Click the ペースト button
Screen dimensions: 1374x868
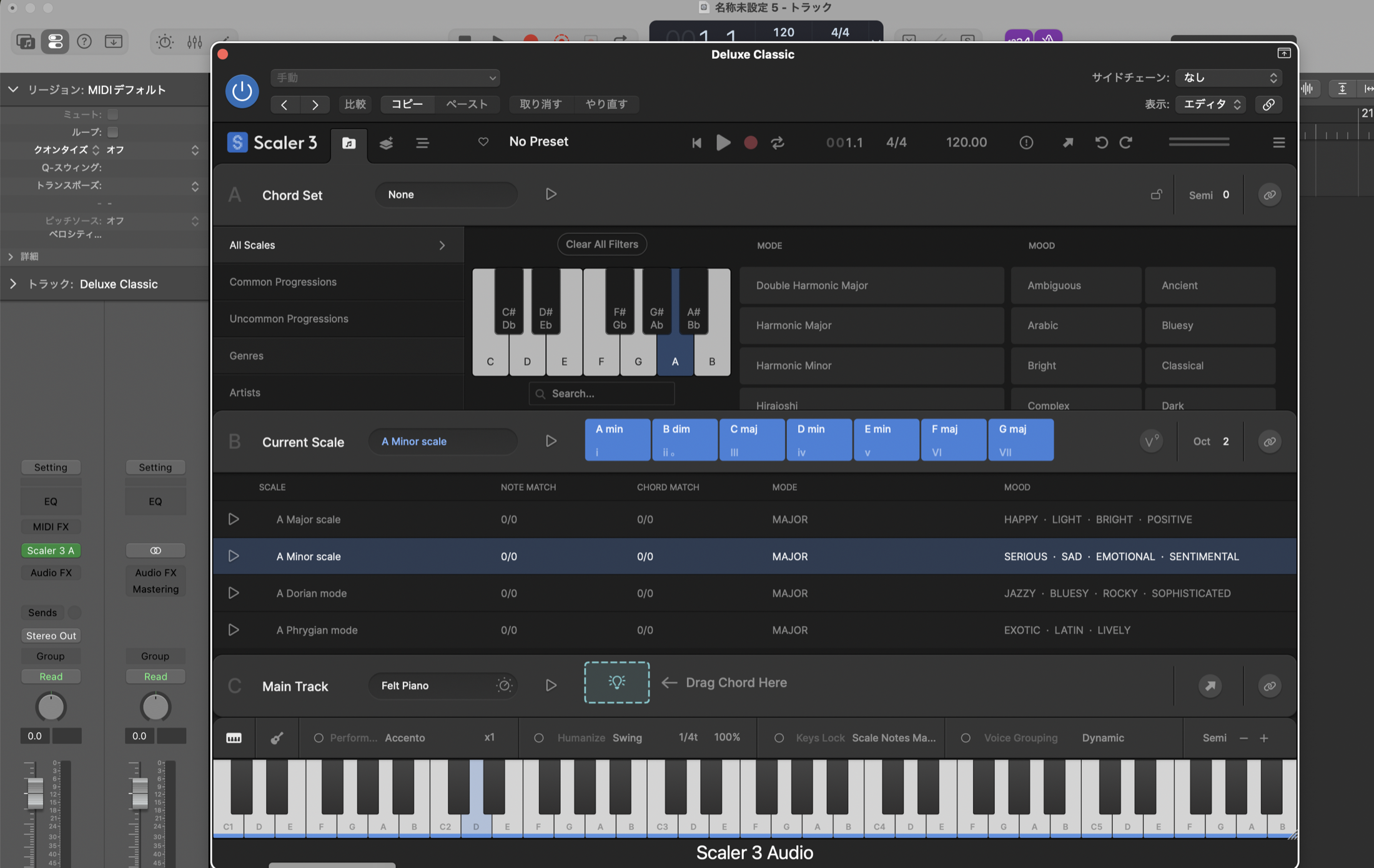click(467, 104)
